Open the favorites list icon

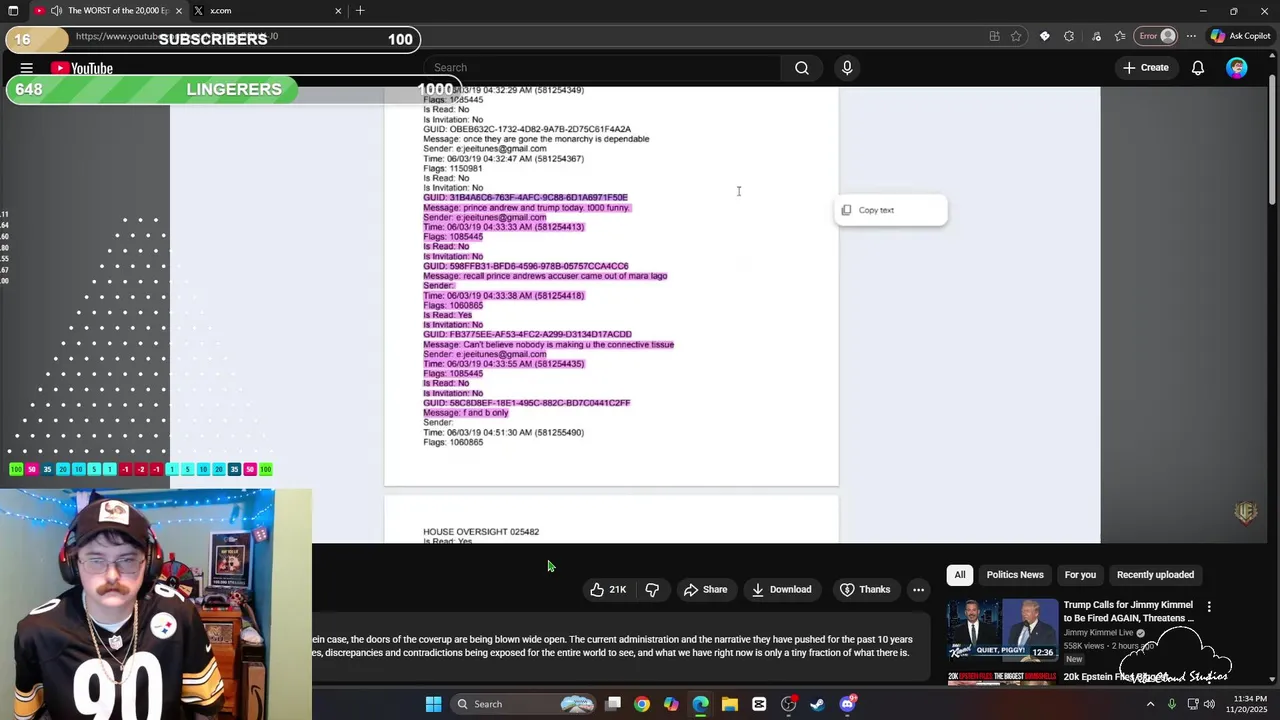pos(1120,36)
